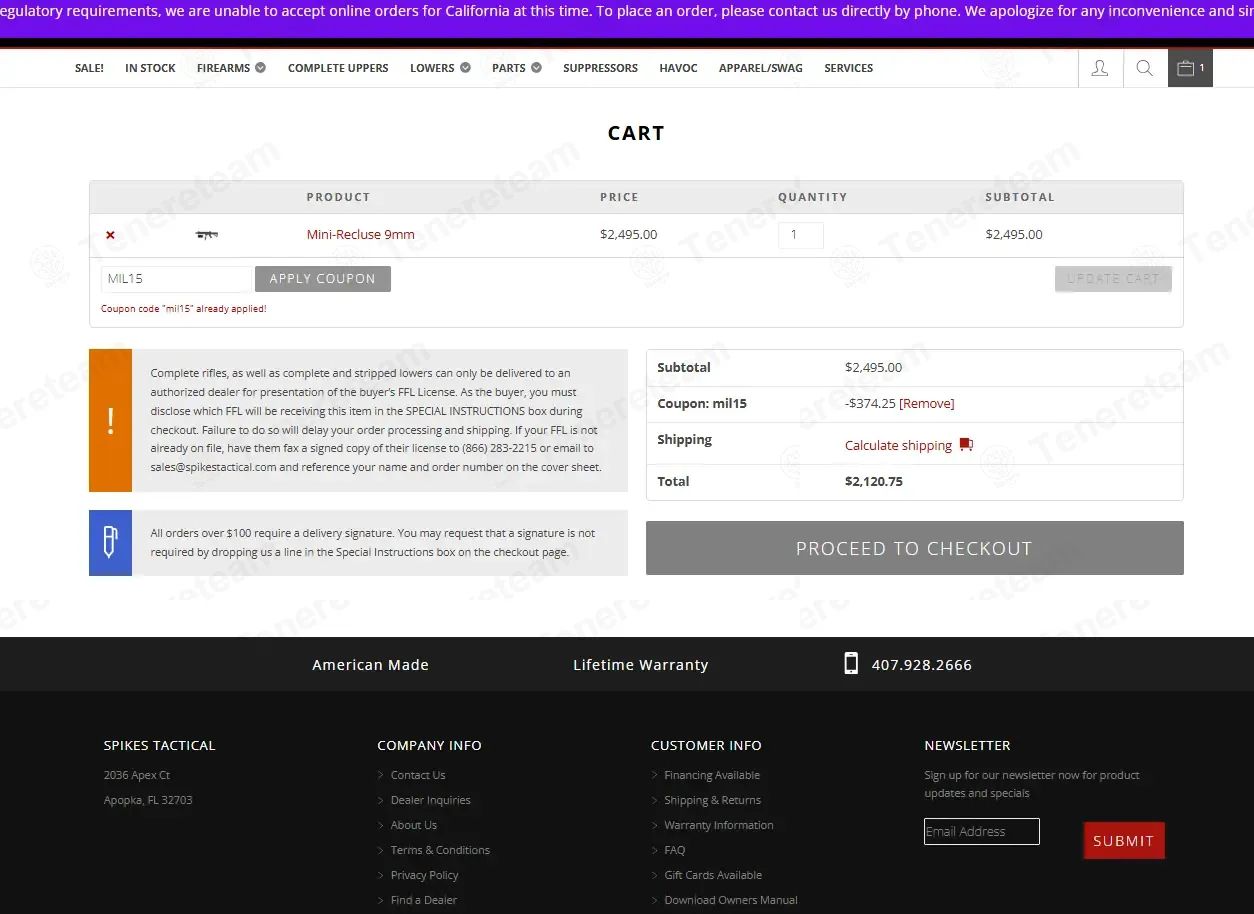Screen dimensions: 1254x914
Task: Open the Suppressors menu item
Action: pos(600,68)
